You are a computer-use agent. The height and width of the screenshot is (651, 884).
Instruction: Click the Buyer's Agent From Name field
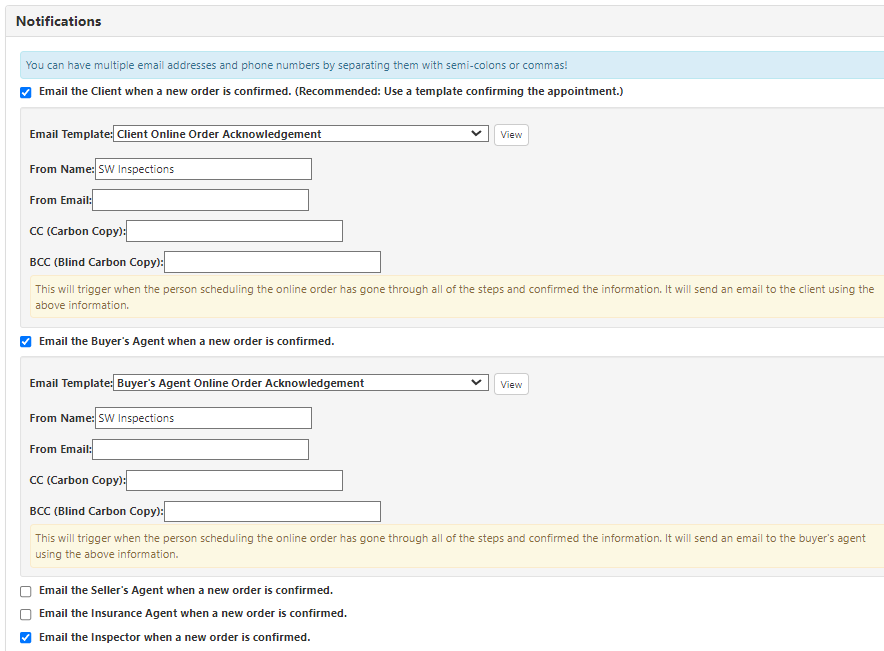pyautogui.click(x=204, y=418)
